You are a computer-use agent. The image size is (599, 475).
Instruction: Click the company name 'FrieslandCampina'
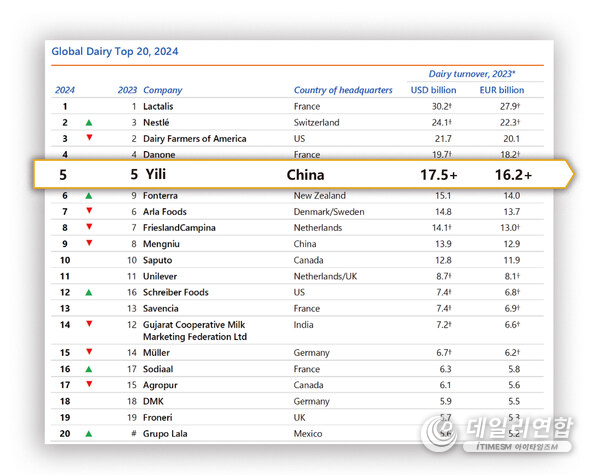pos(180,228)
